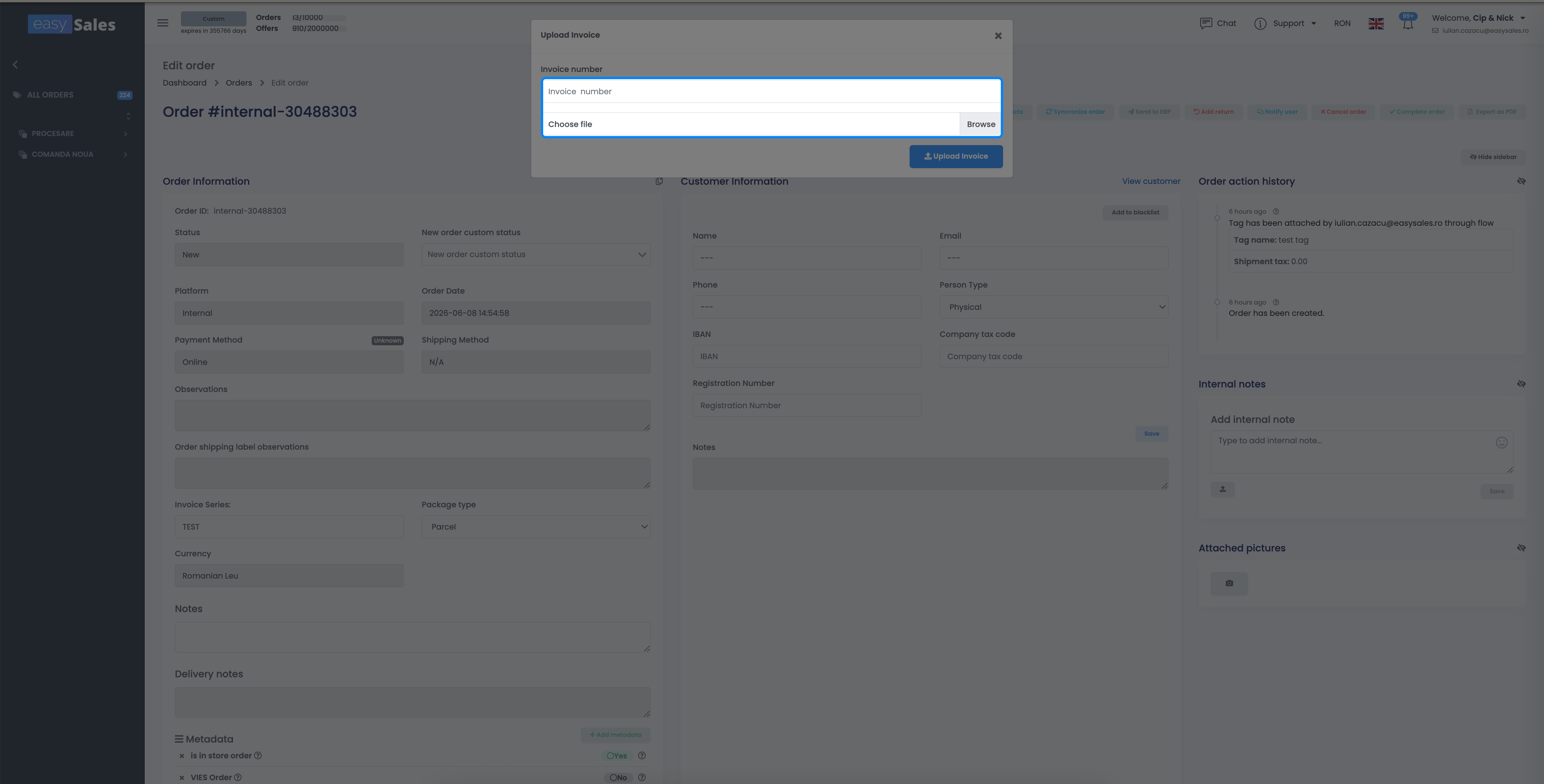Click the Delivery notes textarea

point(412,703)
